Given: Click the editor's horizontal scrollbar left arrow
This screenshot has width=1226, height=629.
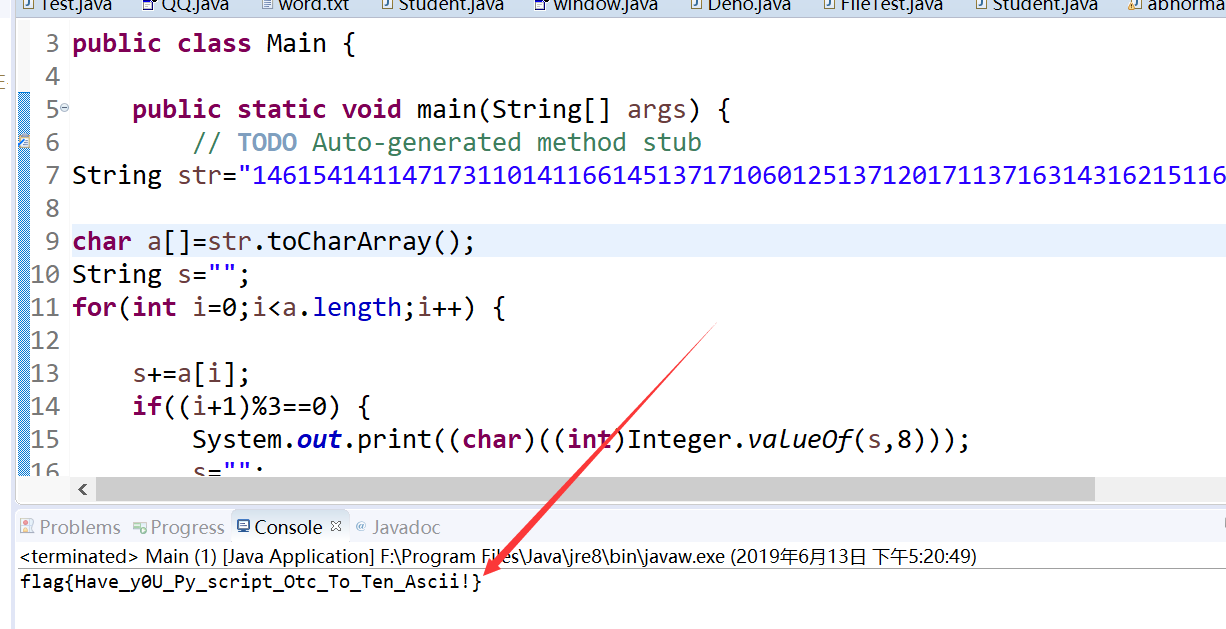Looking at the screenshot, I should 82,489.
